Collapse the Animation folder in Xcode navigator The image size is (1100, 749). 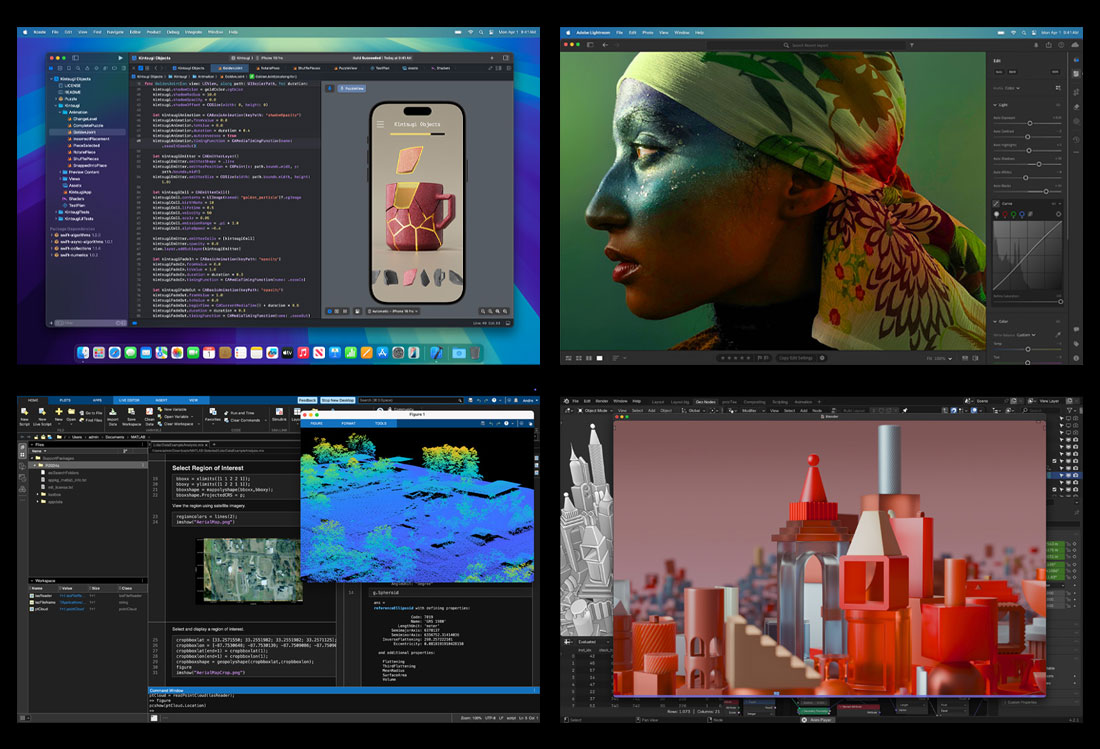[62, 113]
